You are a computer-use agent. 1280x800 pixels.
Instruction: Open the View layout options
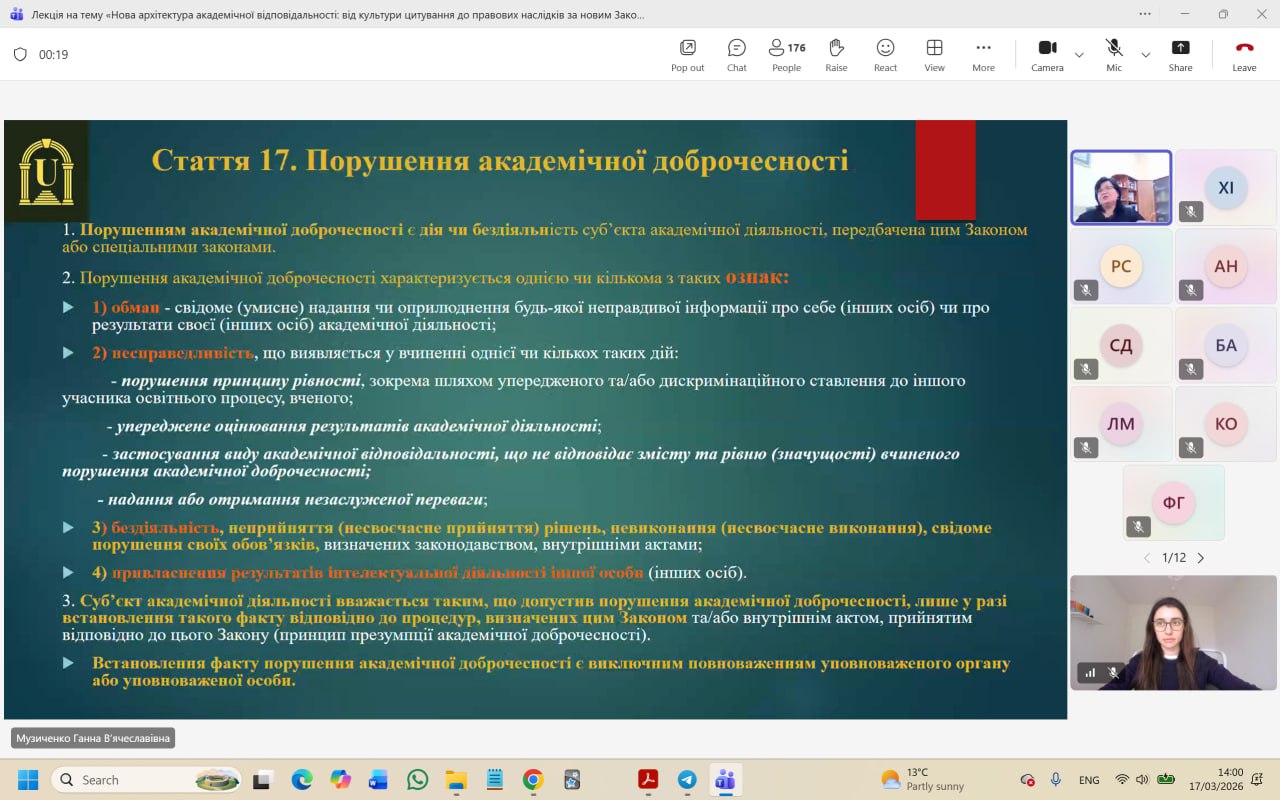tap(934, 54)
